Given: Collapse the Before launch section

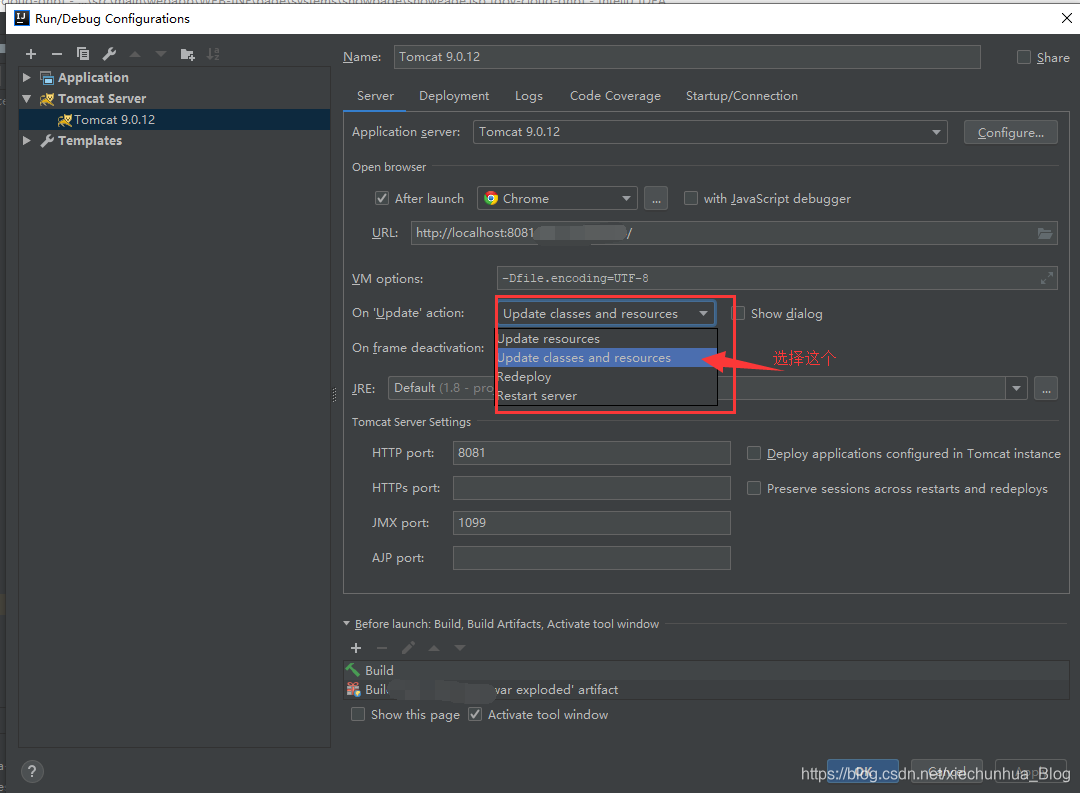Looking at the screenshot, I should pyautogui.click(x=346, y=624).
